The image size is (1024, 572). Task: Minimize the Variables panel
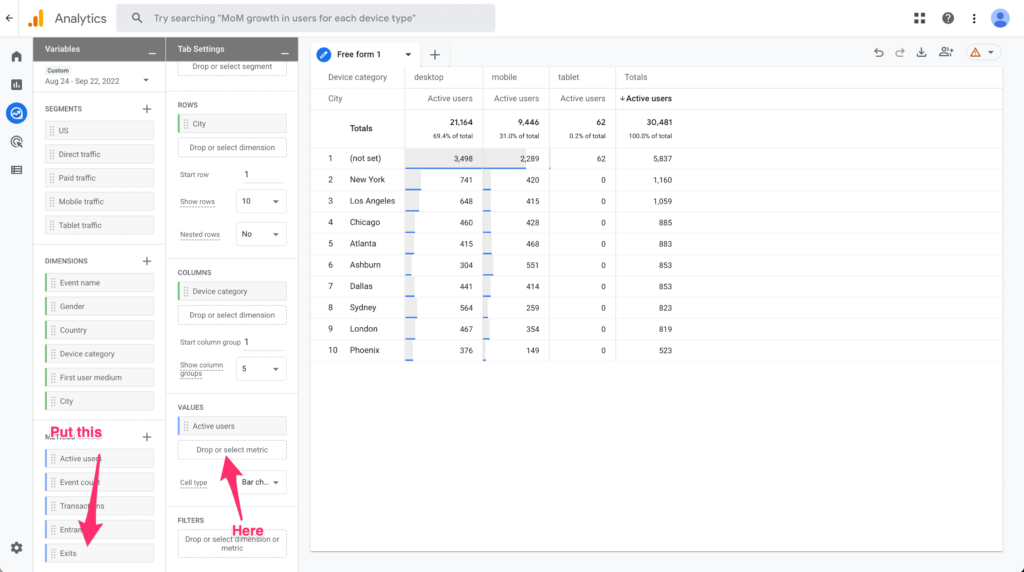pyautogui.click(x=152, y=50)
